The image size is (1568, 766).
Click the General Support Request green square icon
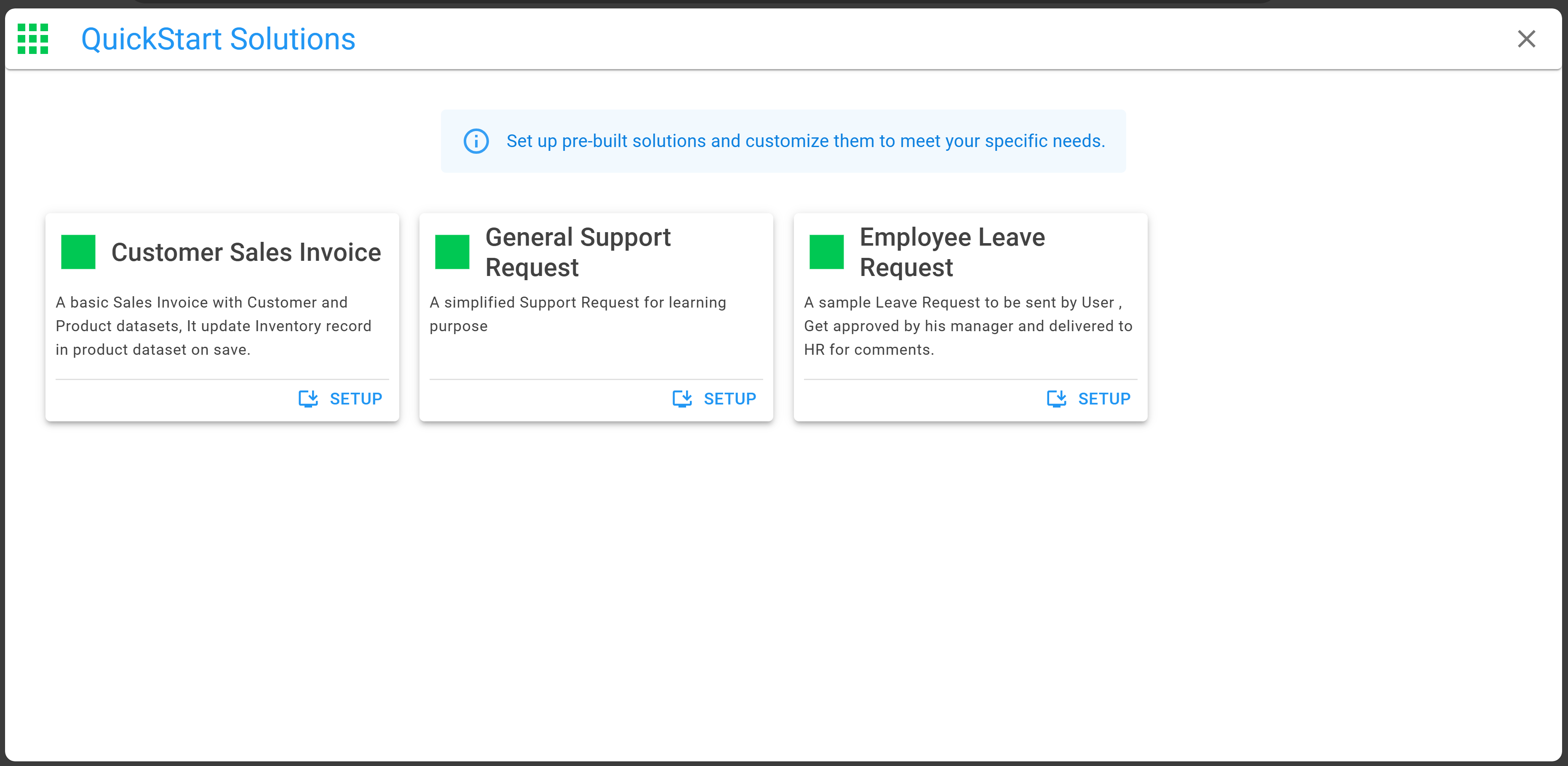tap(452, 252)
